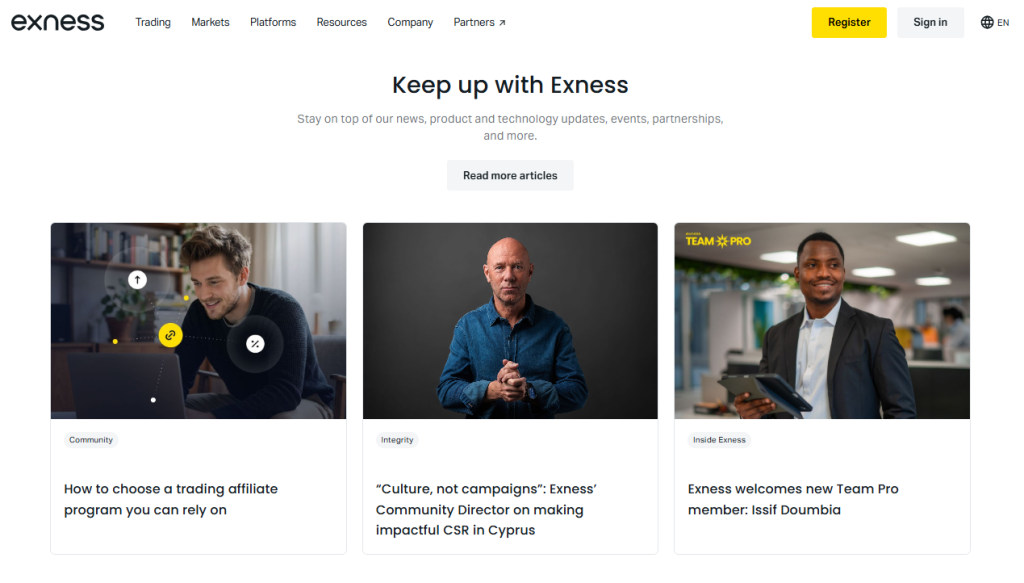The height and width of the screenshot is (583, 1024).
Task: Select the EN language label in the header
Action: [x=1004, y=21]
